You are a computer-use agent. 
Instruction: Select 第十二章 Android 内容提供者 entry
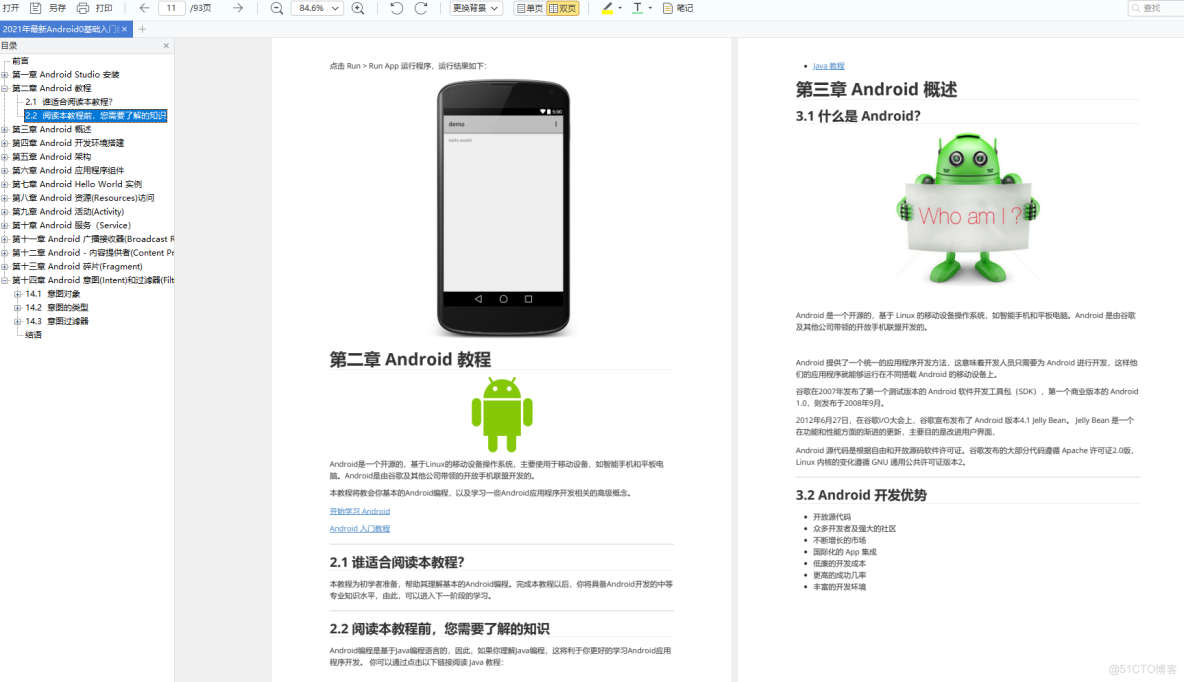pos(93,252)
